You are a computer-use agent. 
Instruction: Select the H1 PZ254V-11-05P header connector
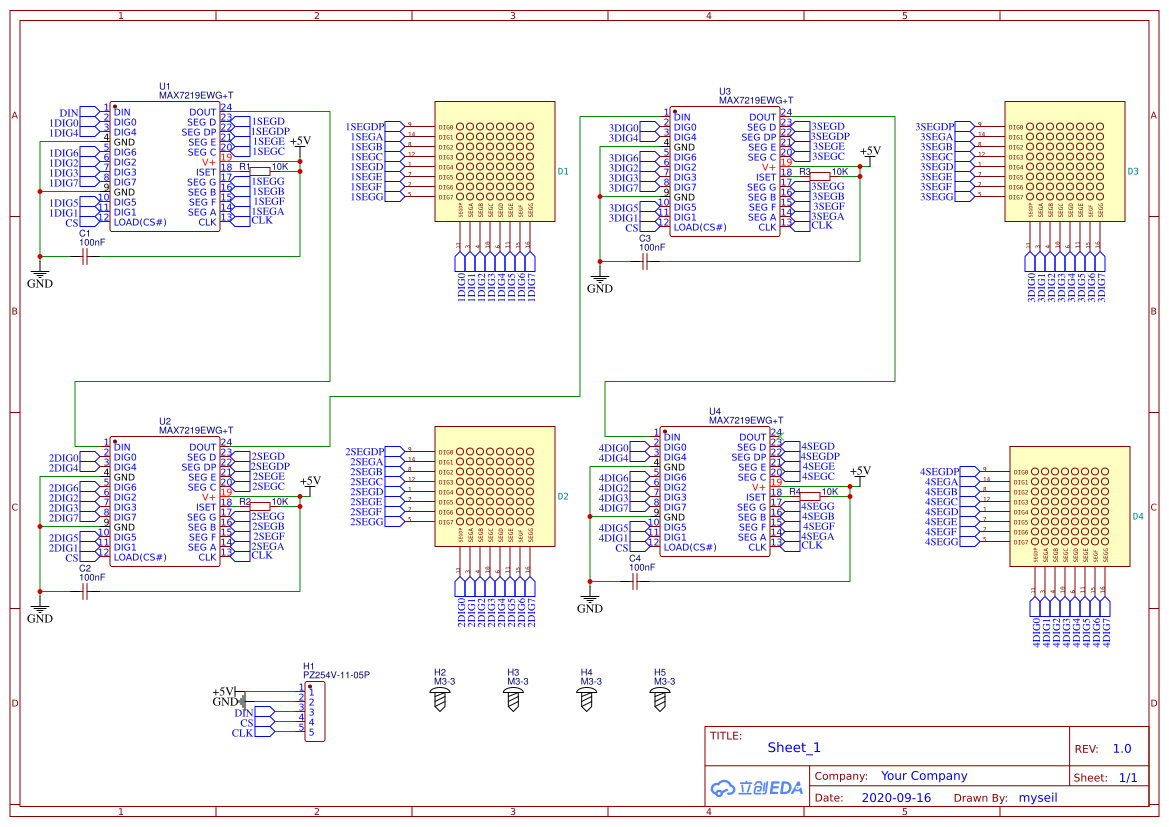click(315, 711)
